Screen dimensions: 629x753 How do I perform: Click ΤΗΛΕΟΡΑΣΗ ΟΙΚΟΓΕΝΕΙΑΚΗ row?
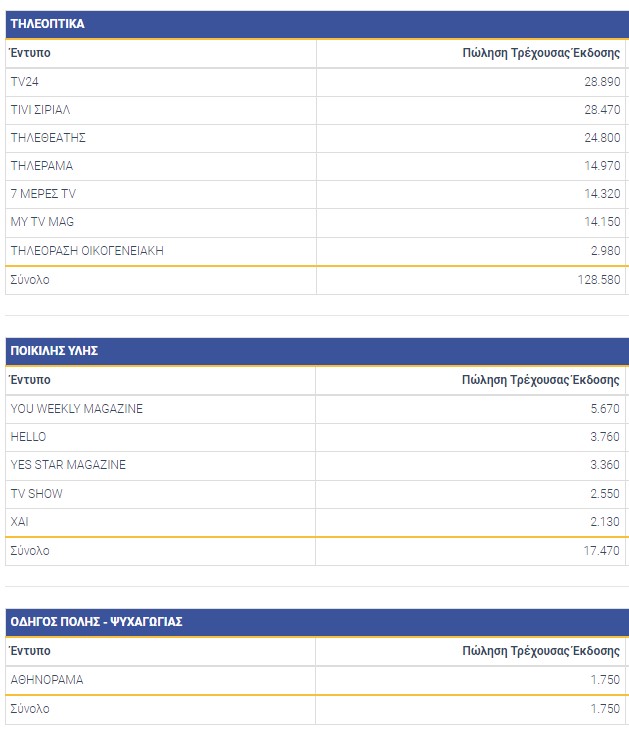point(86,250)
